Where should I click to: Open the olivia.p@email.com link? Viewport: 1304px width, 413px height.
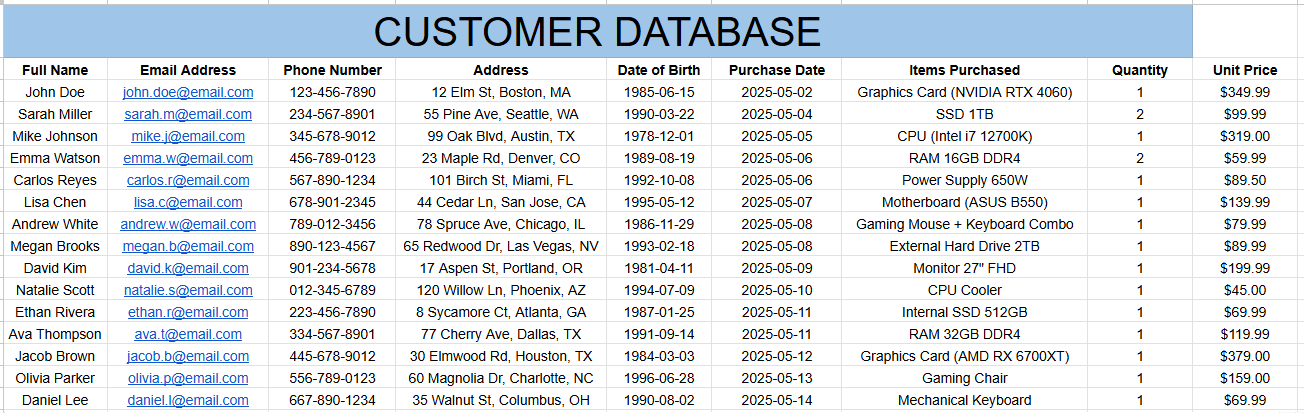tap(188, 378)
